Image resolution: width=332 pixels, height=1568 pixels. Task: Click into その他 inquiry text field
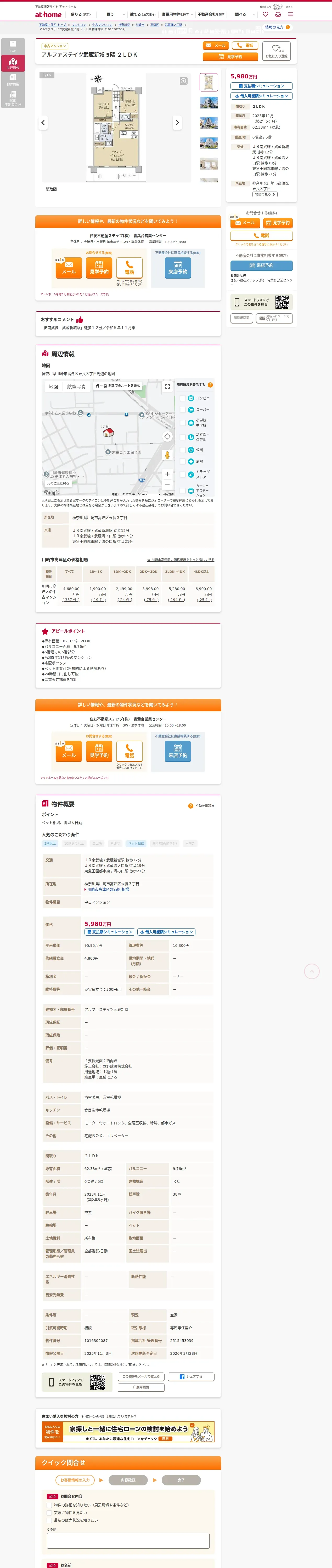click(x=128, y=1540)
